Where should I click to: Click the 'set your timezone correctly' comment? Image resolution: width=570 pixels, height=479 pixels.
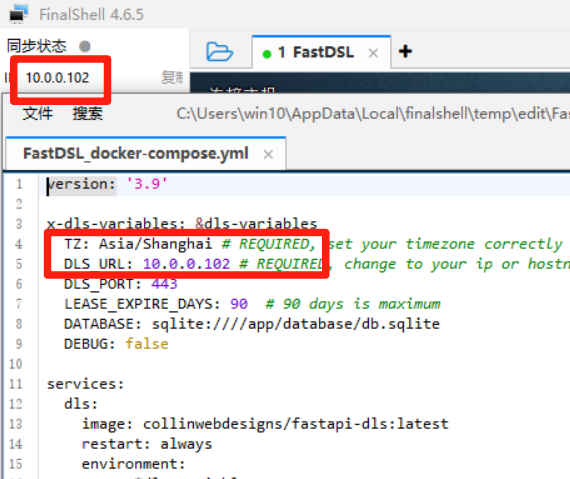(x=446, y=244)
